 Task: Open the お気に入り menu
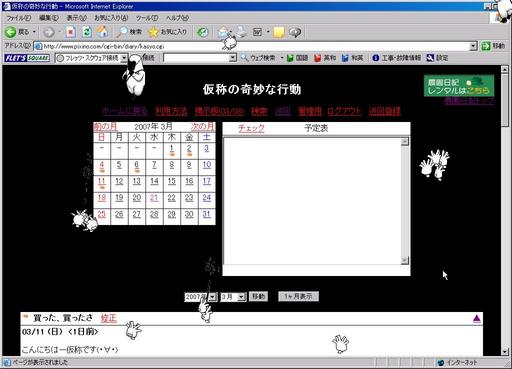pos(111,18)
